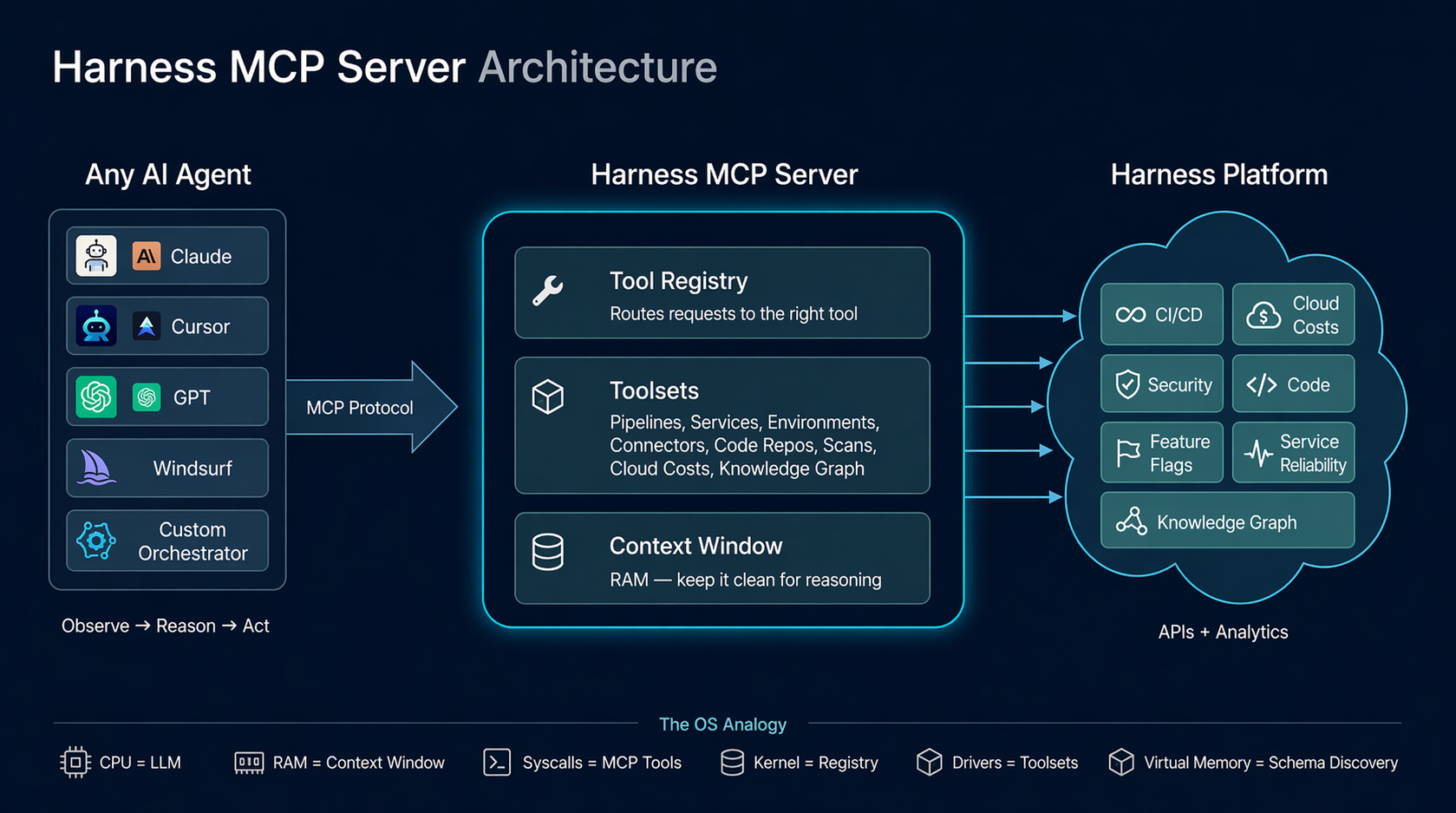
Task: Click the orange Anthropic logo next to Claude
Action: 147,256
